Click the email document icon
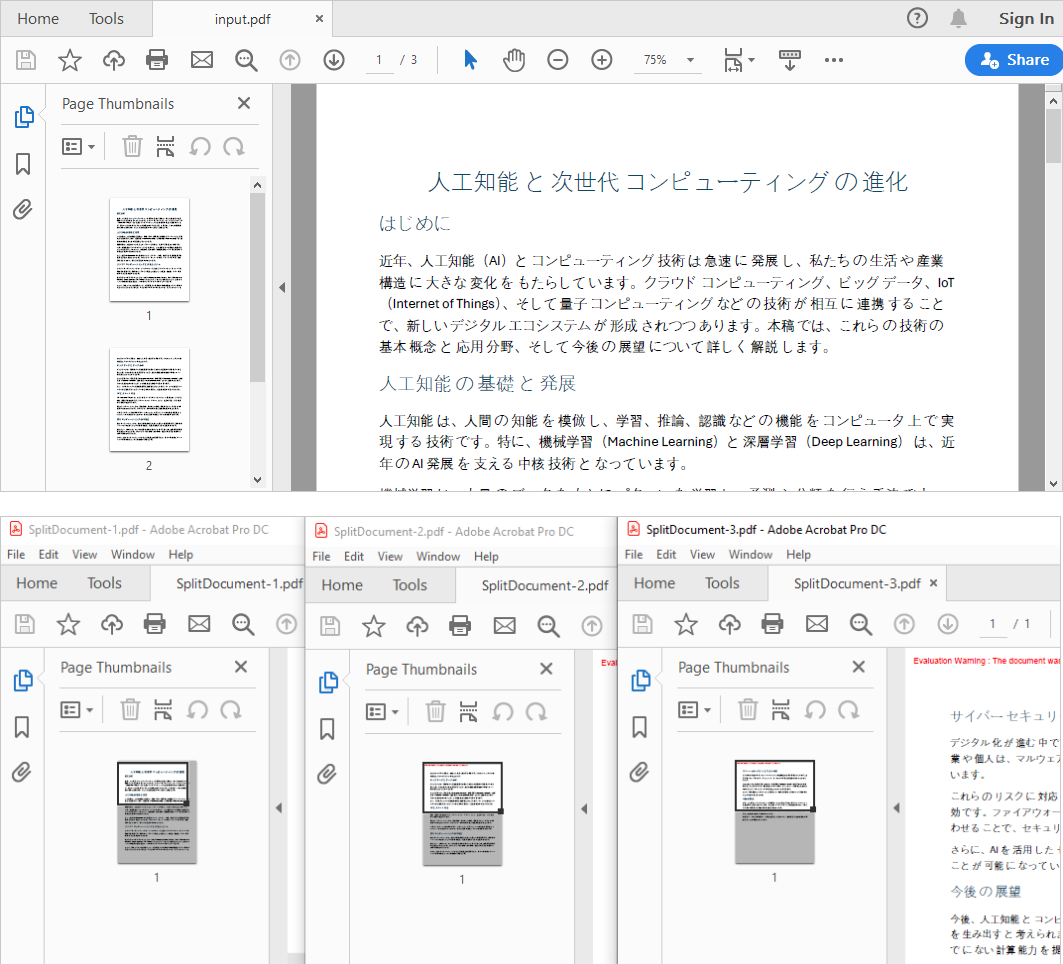 [x=201, y=60]
